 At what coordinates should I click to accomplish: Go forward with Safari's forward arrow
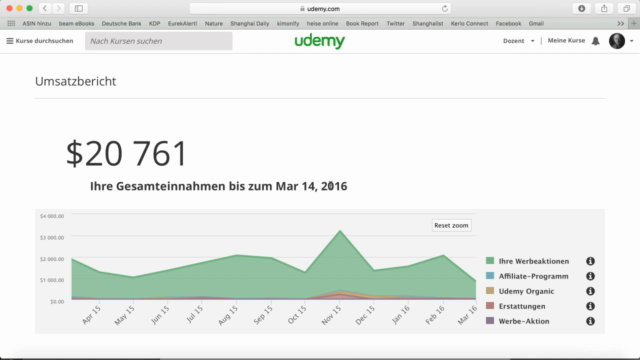pos(58,8)
